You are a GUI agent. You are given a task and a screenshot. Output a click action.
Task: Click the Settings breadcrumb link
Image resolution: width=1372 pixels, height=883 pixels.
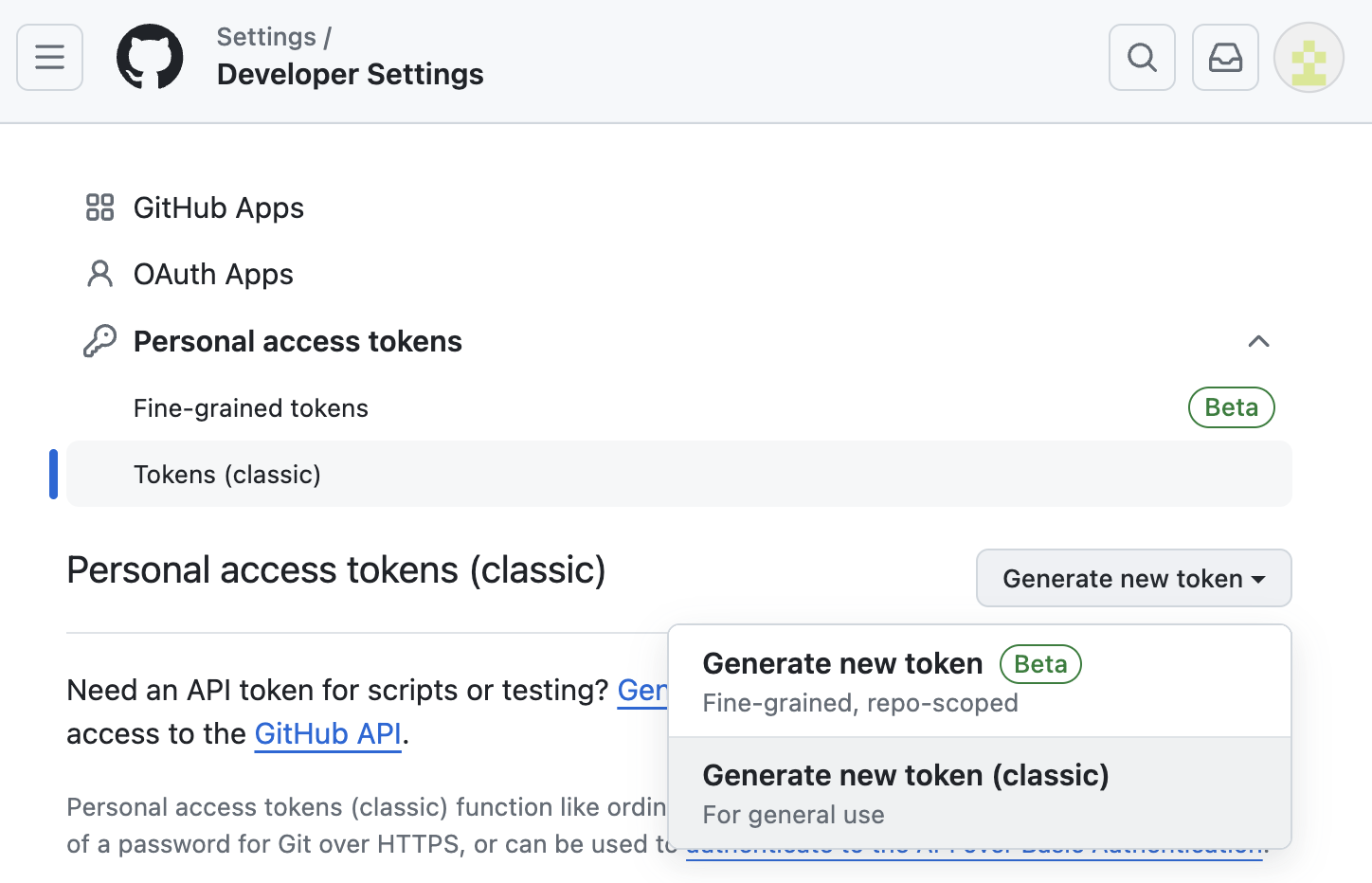tap(266, 37)
